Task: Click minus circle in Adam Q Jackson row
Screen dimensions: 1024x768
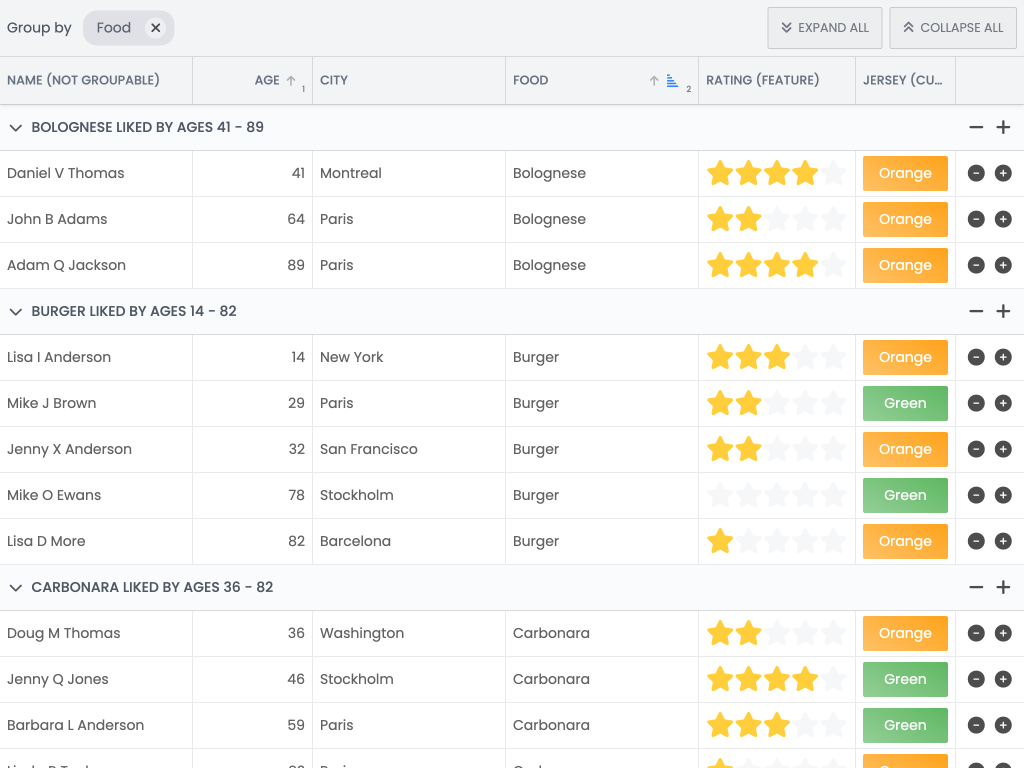Action: click(x=976, y=265)
